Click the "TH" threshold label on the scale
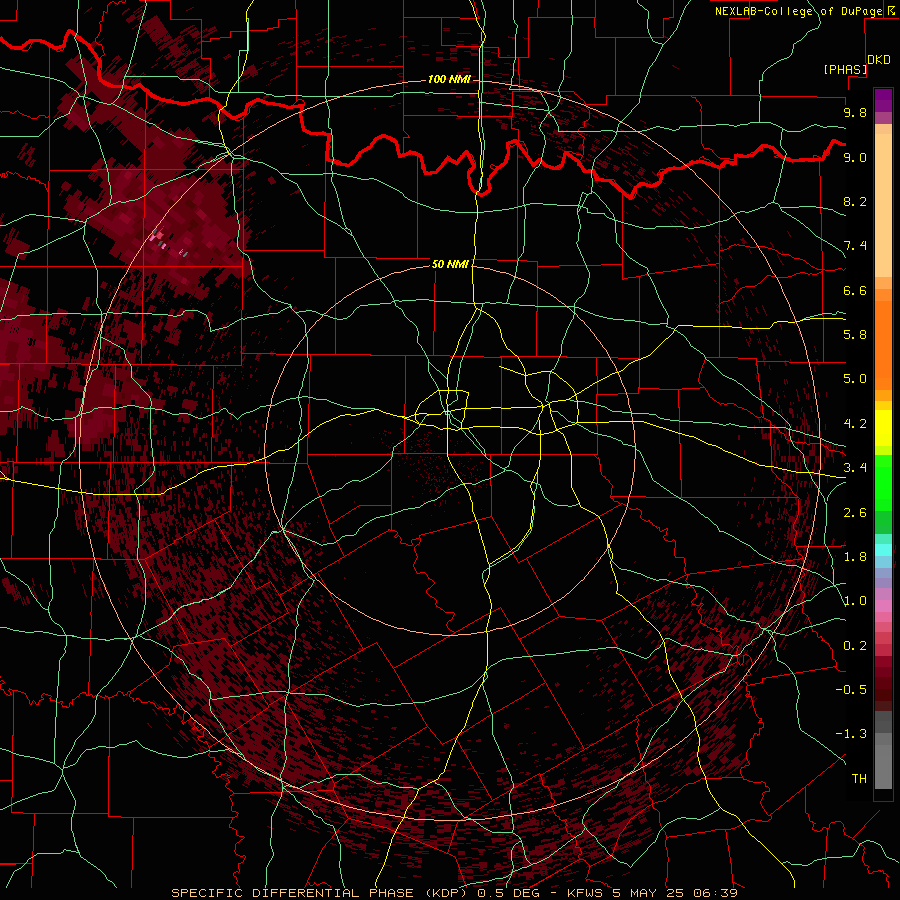The height and width of the screenshot is (900, 900). point(859,779)
